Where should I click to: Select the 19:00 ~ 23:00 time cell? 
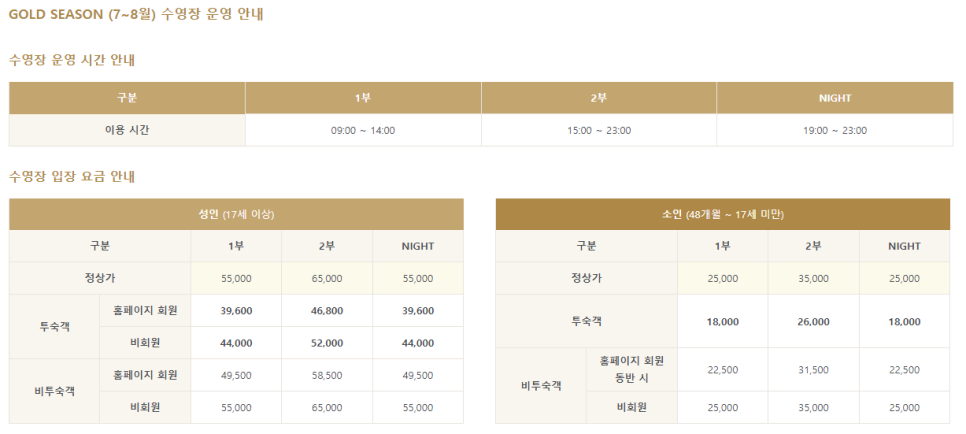coord(835,131)
